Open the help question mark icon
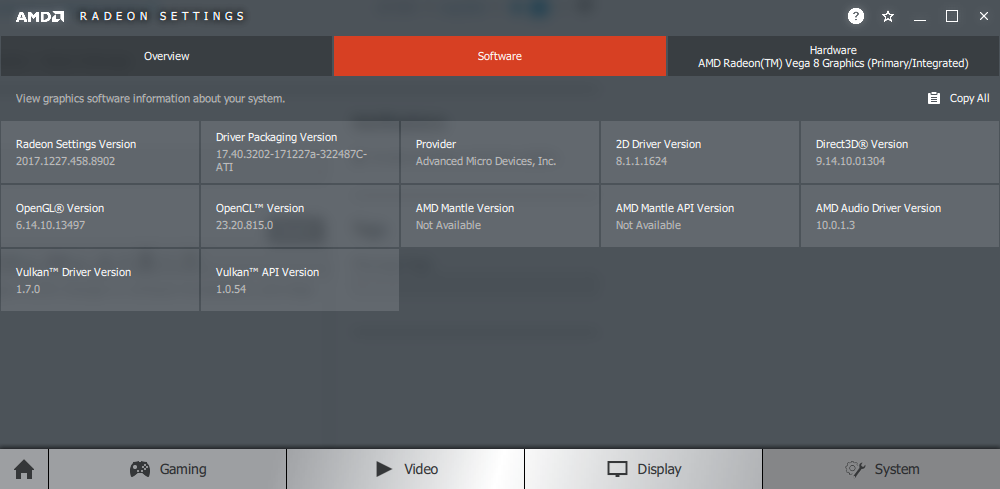Viewport: 1000px width, 489px height. 856,16
